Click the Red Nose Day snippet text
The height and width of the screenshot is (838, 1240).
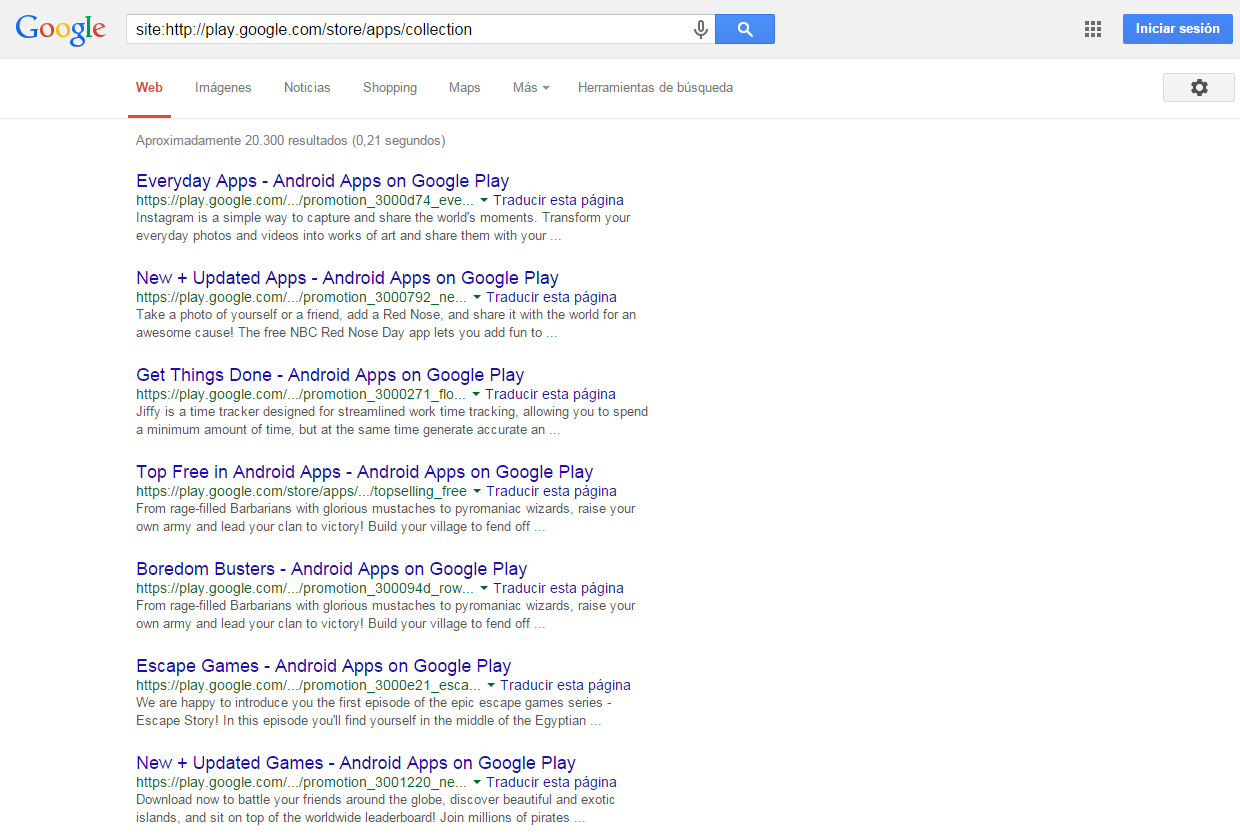pos(386,324)
